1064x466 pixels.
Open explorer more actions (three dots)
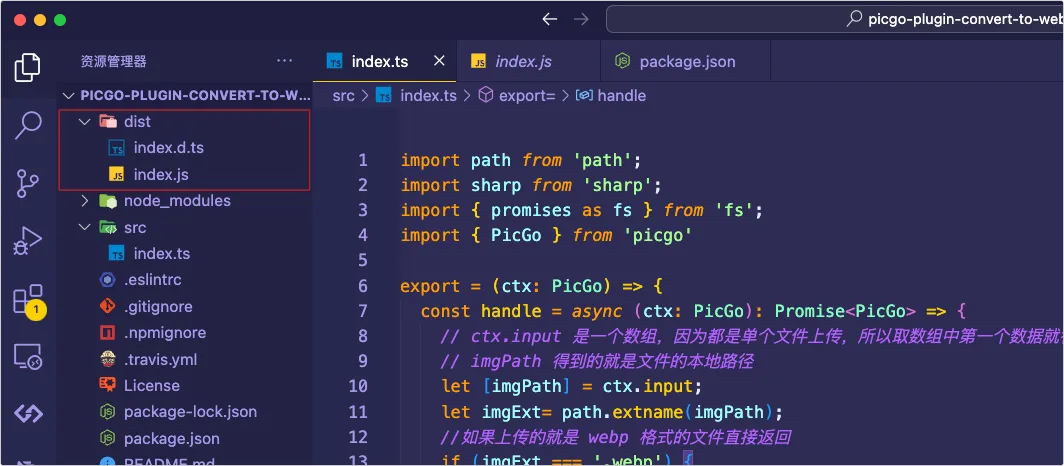tap(284, 61)
